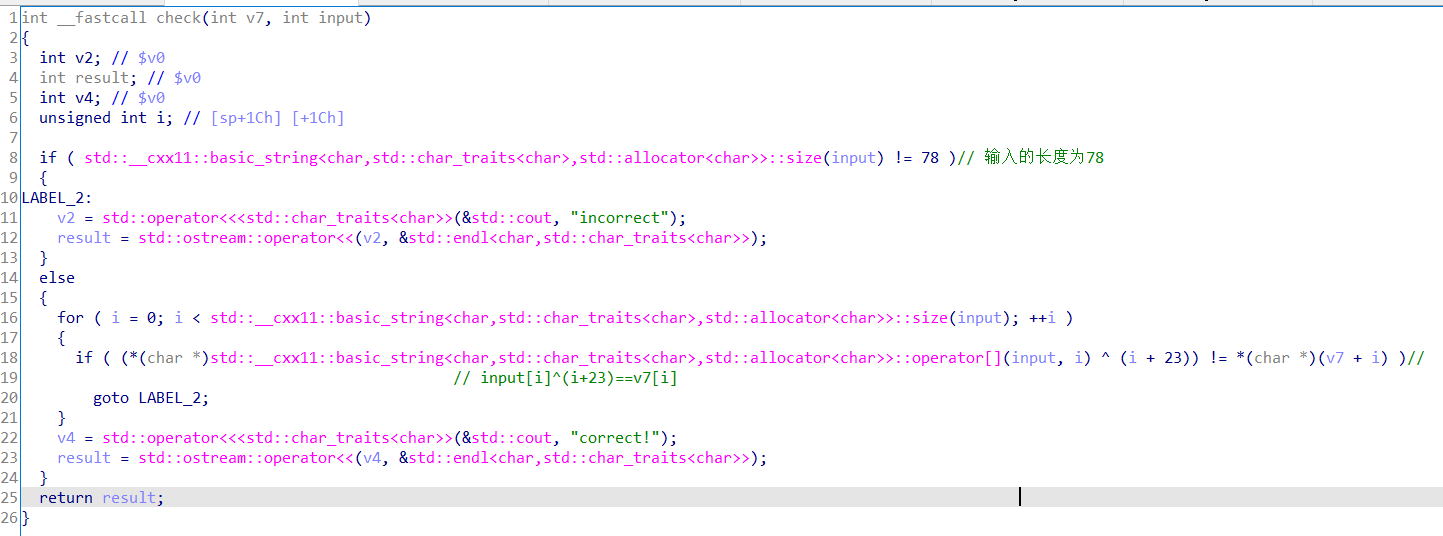Click the "if" keyword on line 8

[x=48, y=158]
